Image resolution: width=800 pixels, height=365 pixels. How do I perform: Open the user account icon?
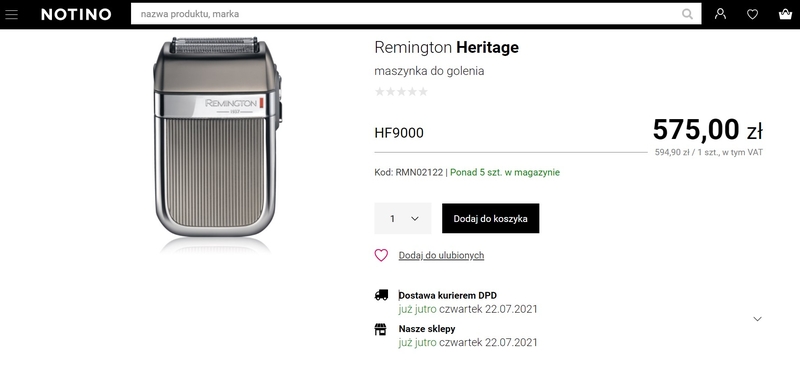point(720,14)
